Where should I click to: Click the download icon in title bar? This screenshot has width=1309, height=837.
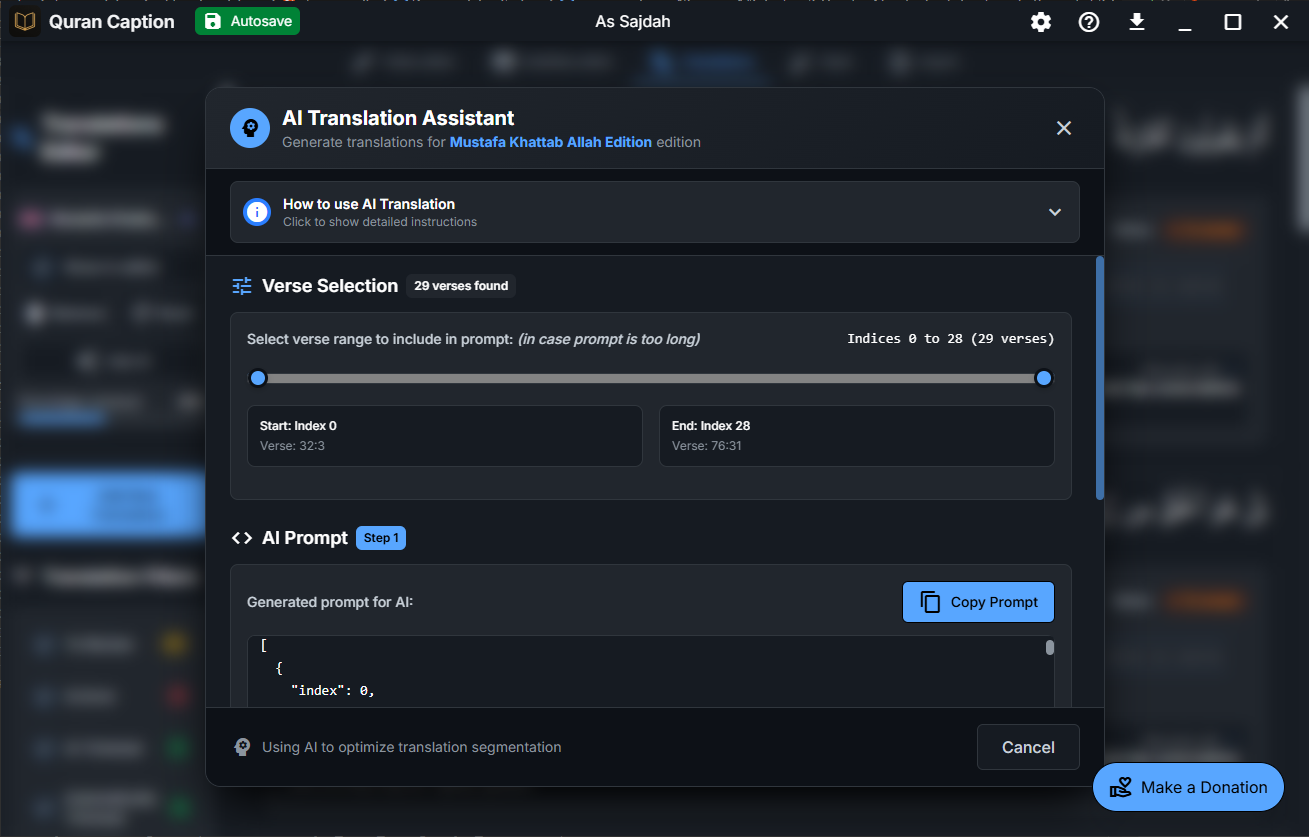pos(1137,22)
